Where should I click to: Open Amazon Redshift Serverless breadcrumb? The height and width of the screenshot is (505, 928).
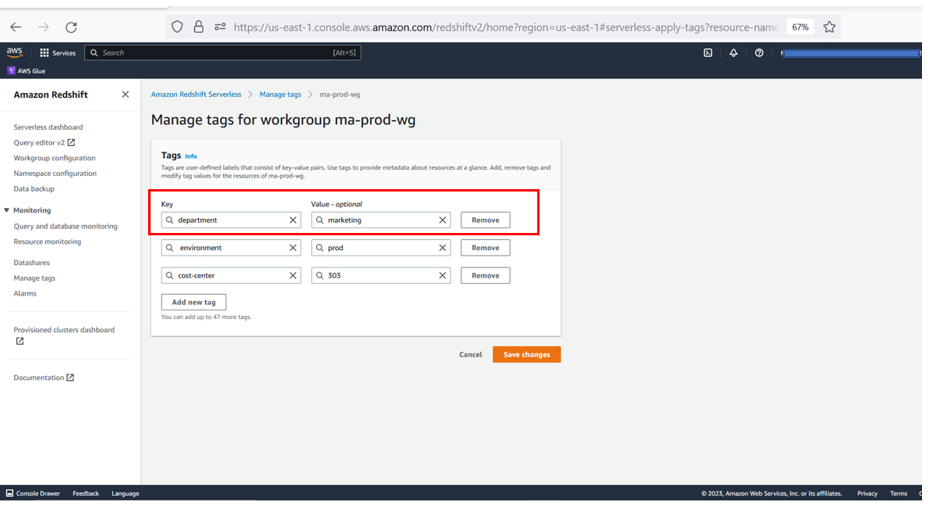(196, 94)
